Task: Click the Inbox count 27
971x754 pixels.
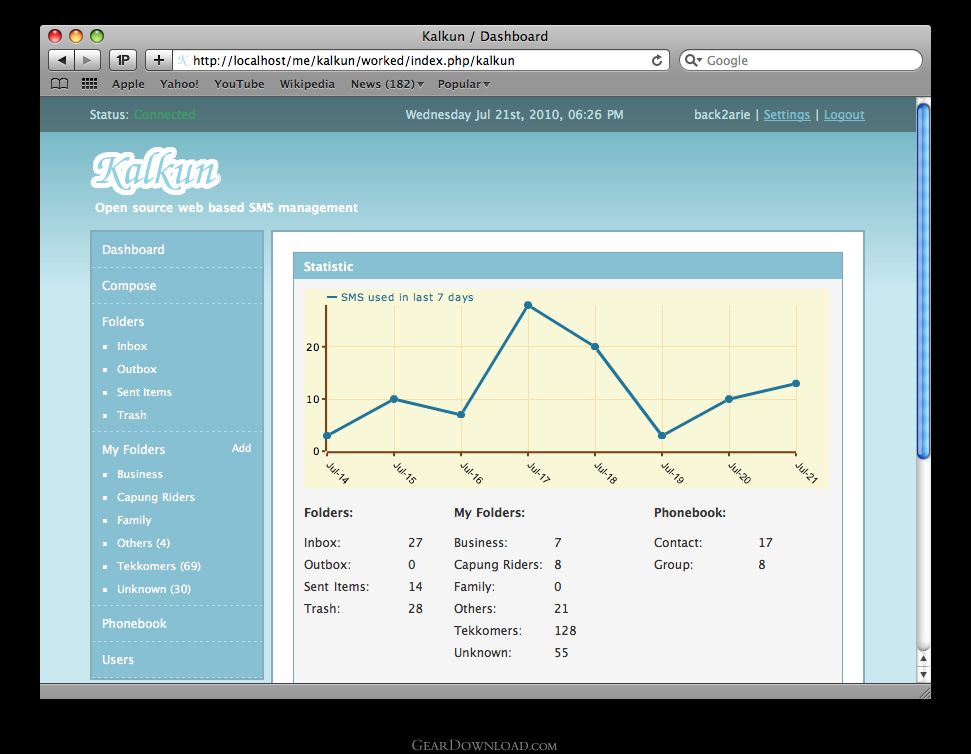Action: (415, 542)
